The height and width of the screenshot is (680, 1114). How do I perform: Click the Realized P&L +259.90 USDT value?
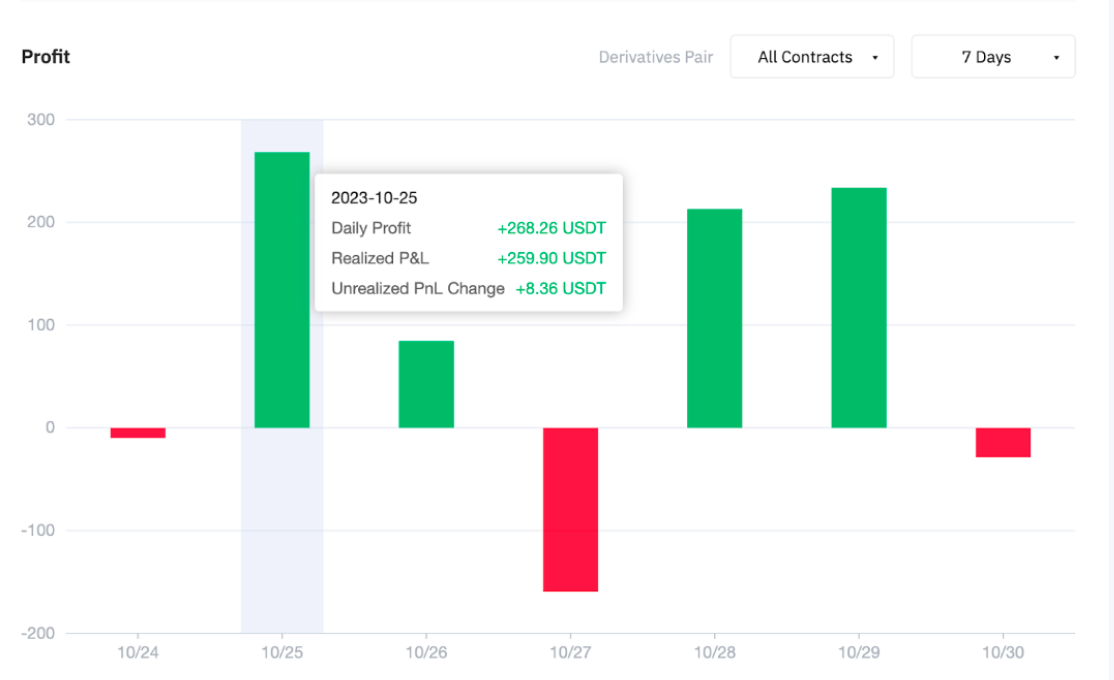coord(551,258)
